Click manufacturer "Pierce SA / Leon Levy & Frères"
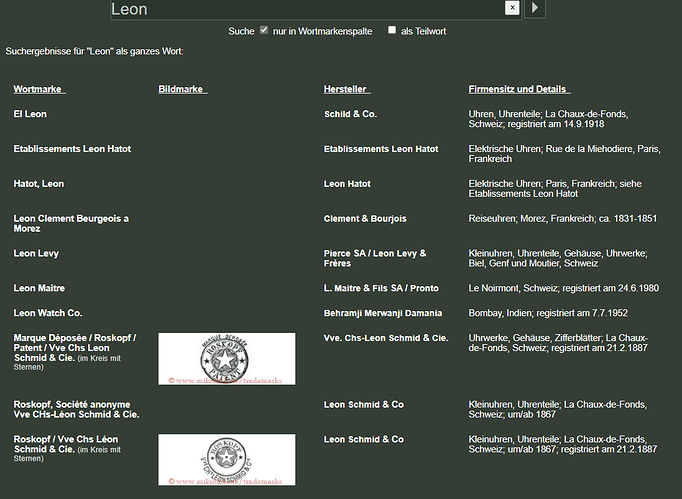682x499 pixels. (x=375, y=258)
